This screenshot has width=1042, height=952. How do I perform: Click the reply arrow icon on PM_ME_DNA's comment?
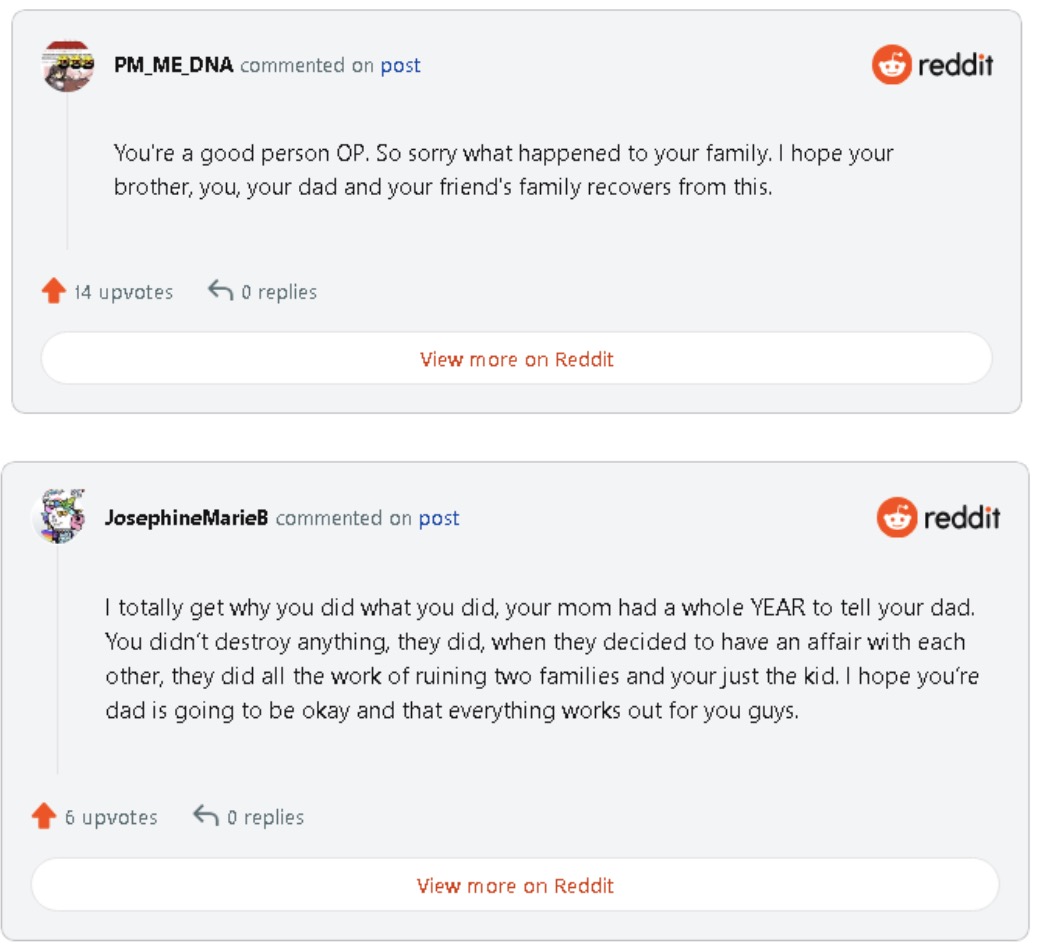click(220, 290)
